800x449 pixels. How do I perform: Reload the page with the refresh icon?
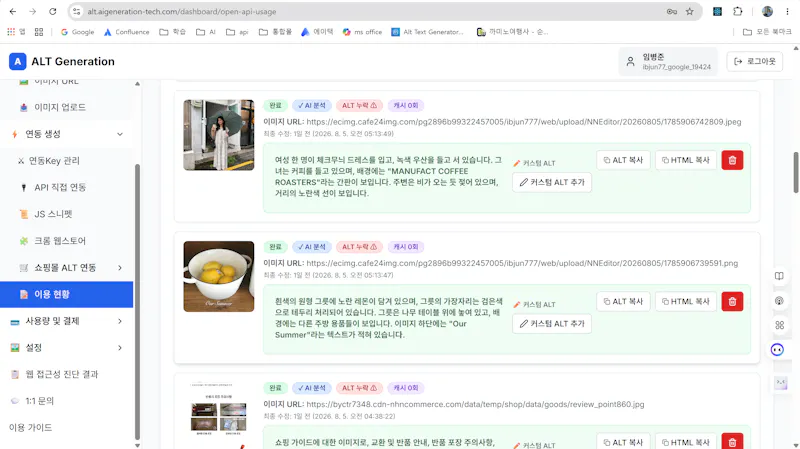(53, 11)
